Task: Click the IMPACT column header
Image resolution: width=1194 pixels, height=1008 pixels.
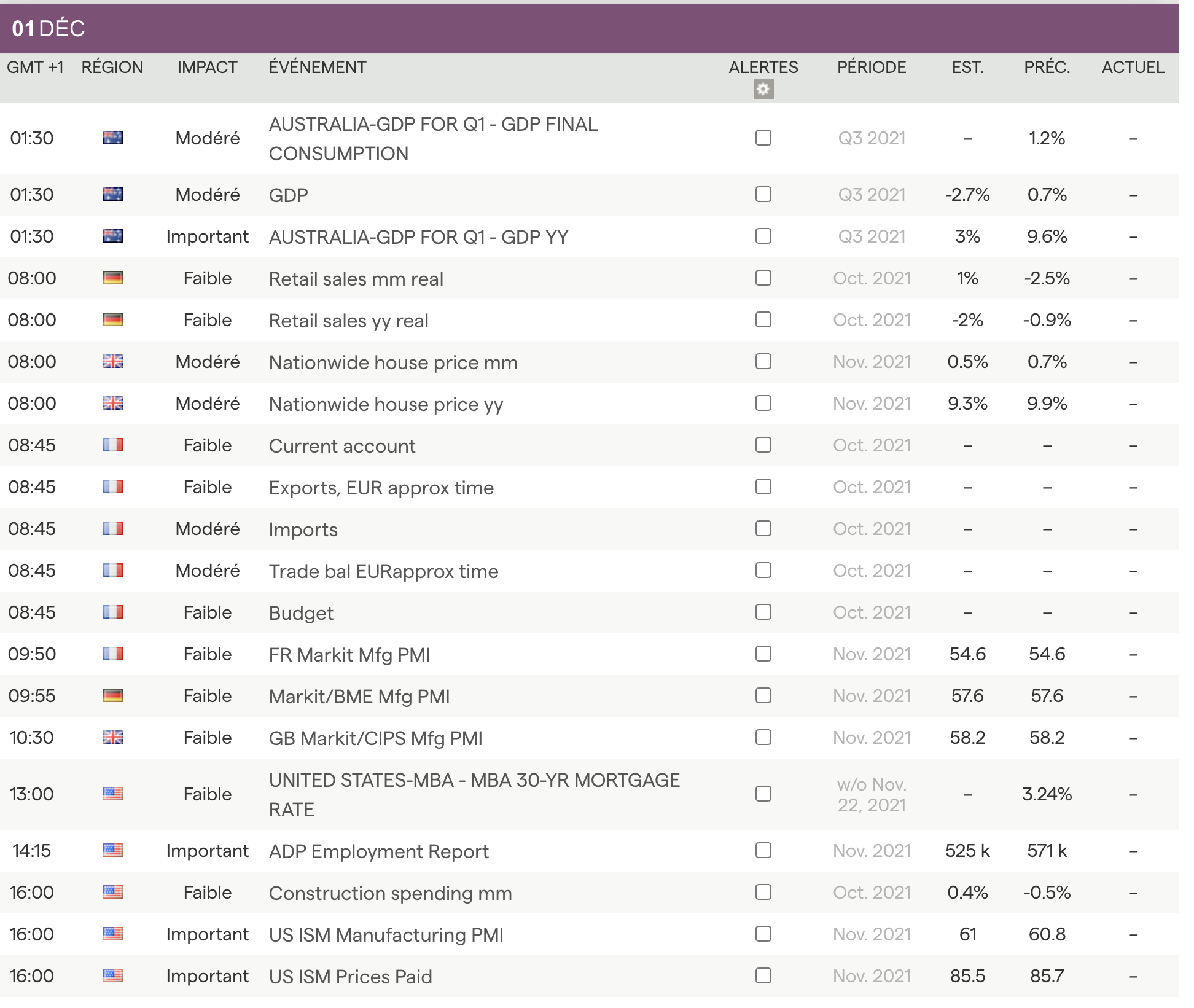Action: coord(207,68)
